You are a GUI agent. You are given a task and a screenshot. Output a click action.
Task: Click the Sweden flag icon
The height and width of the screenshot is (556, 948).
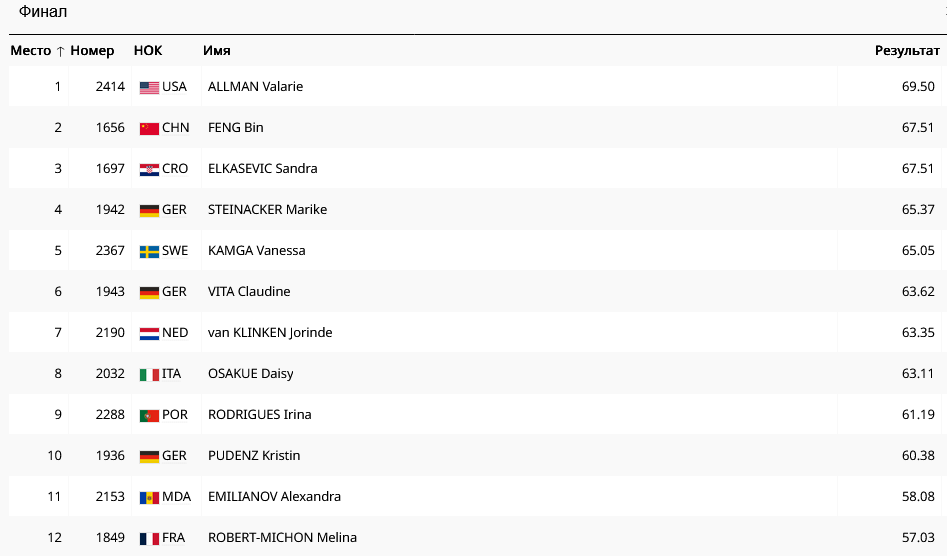149,251
